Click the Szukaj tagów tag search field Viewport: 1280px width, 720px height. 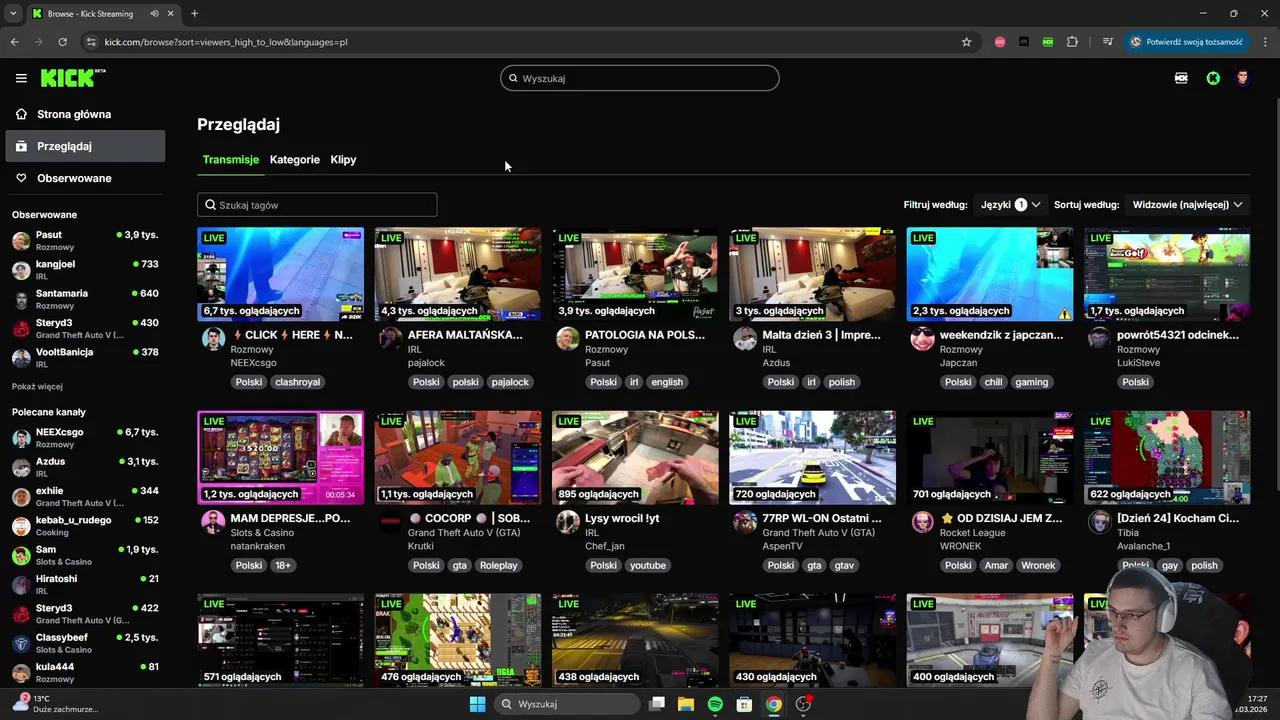(317, 205)
